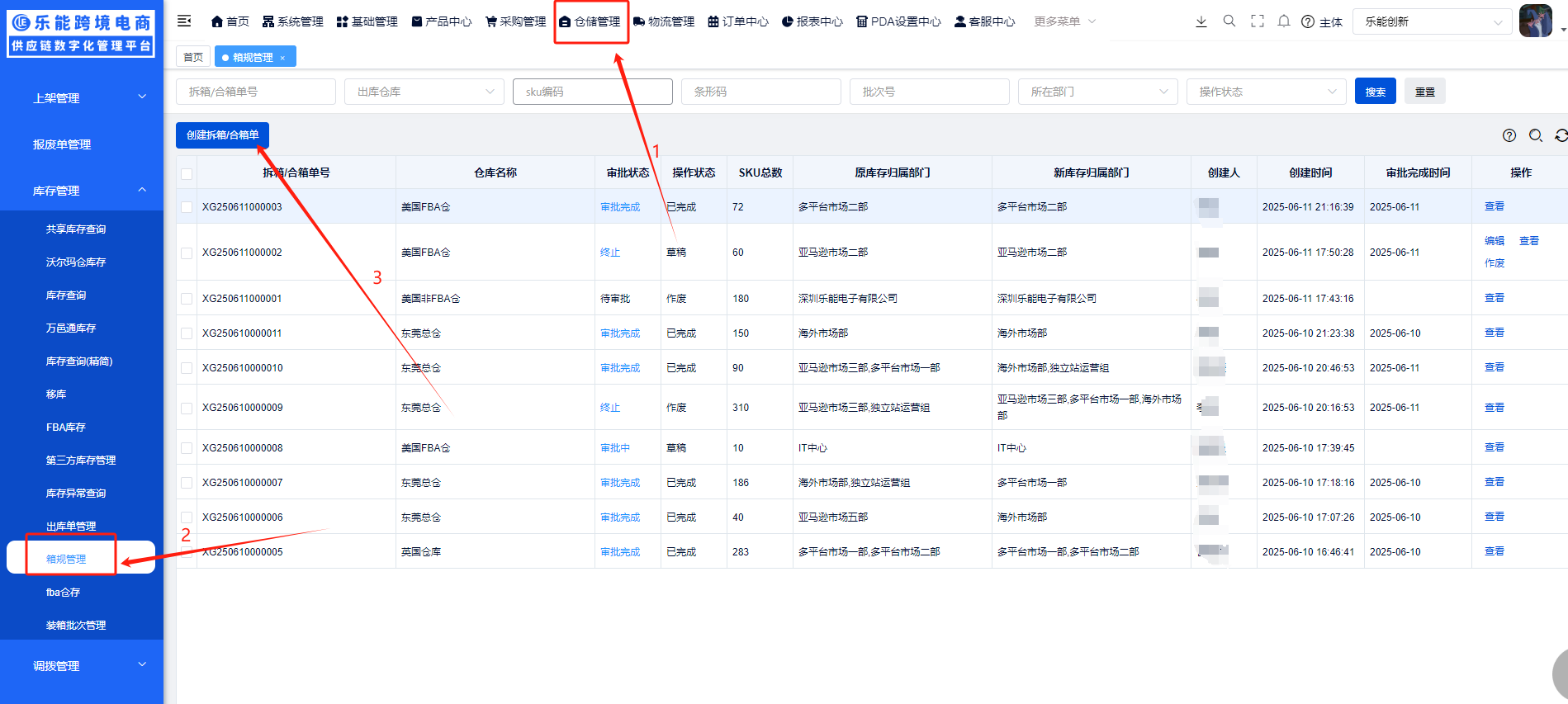Open 产品中心 menu
This screenshot has height=704, width=1568.
441,21
